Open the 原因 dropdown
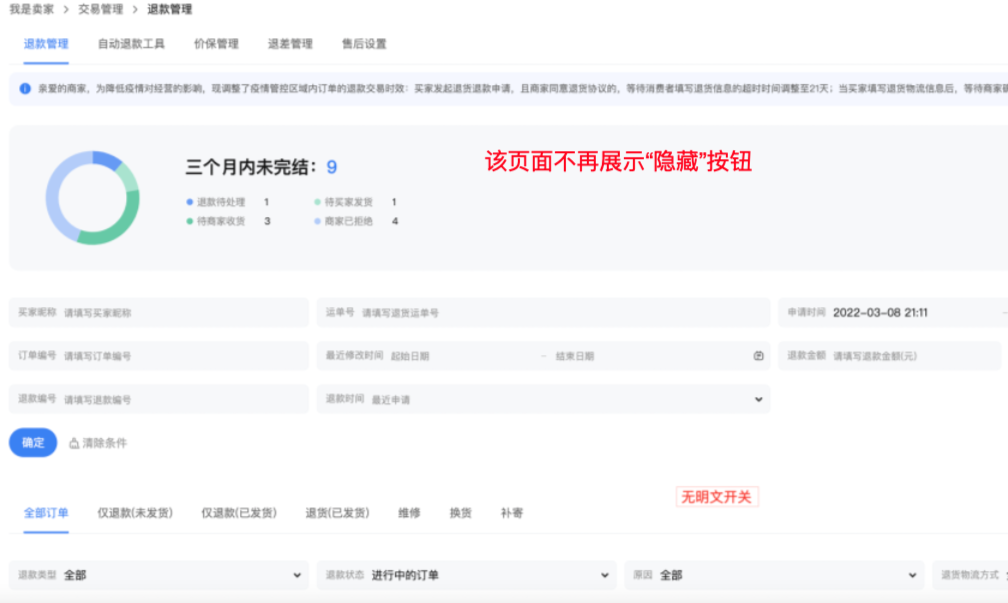Screen dimensions: 1008x603 912,575
